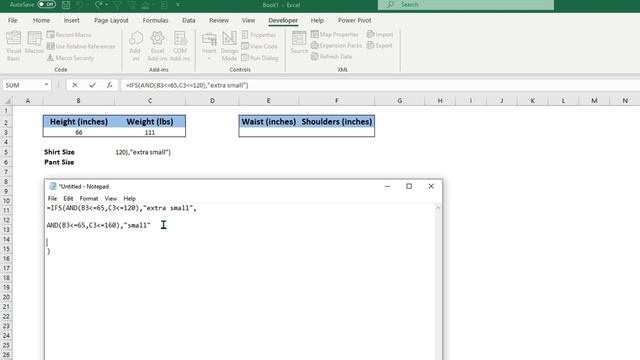The width and height of the screenshot is (640, 360).
Task: Select column B header
Action: tap(78, 100)
